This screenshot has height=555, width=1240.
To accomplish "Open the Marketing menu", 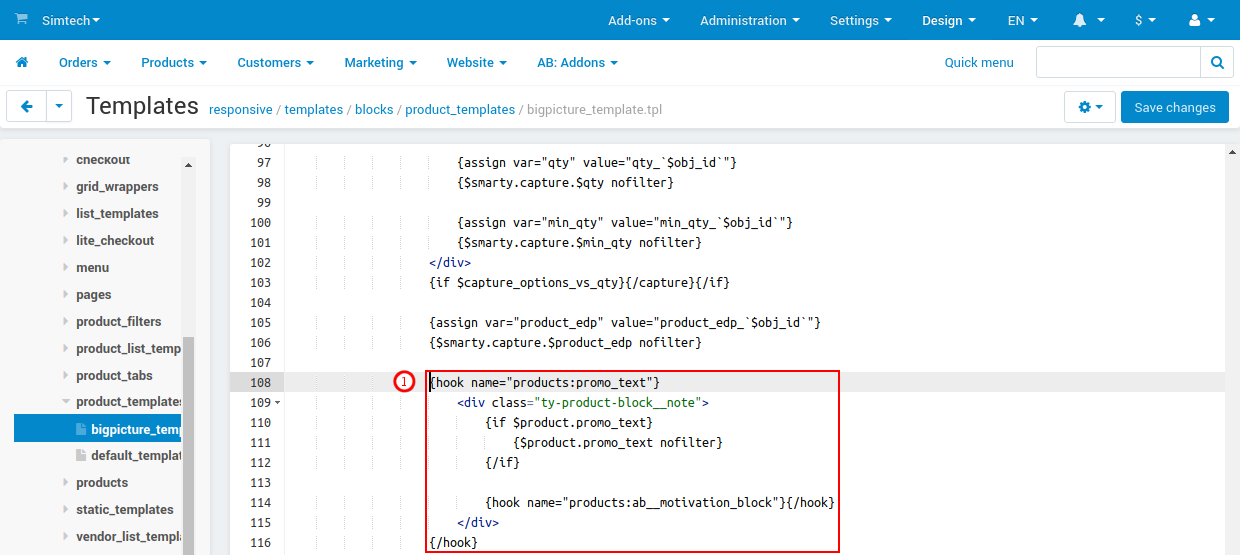I will pos(381,62).
